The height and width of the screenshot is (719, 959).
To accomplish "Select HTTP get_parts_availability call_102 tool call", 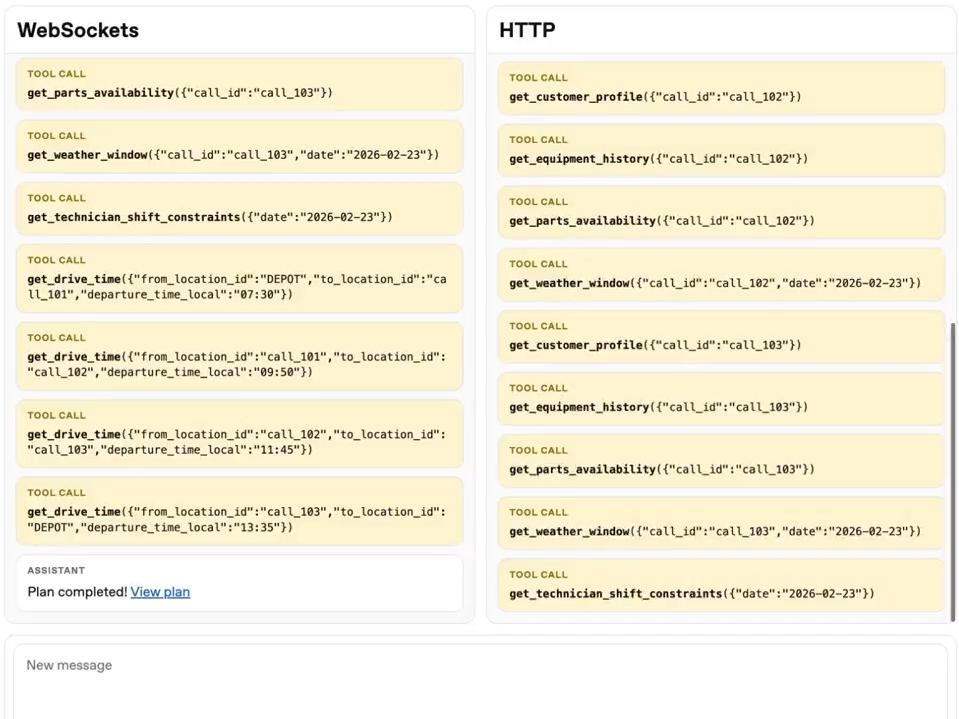I will tap(721, 212).
